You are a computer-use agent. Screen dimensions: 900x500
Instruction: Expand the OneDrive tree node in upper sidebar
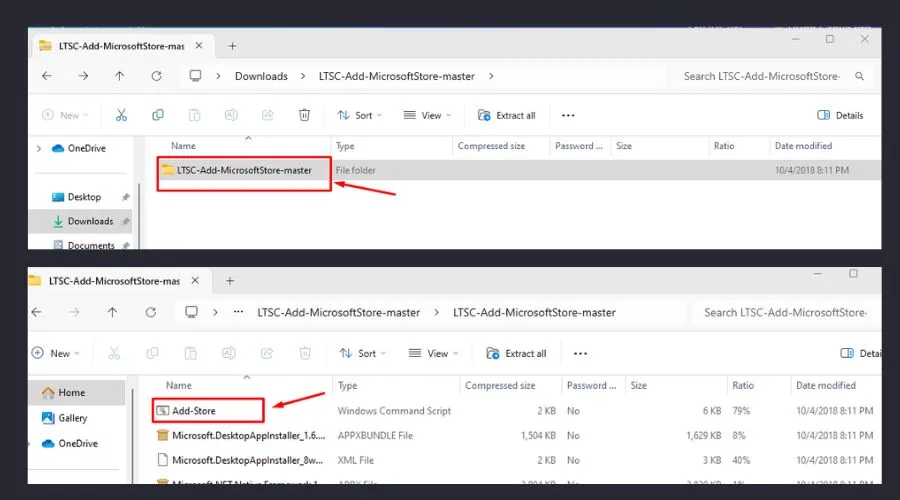[x=39, y=148]
